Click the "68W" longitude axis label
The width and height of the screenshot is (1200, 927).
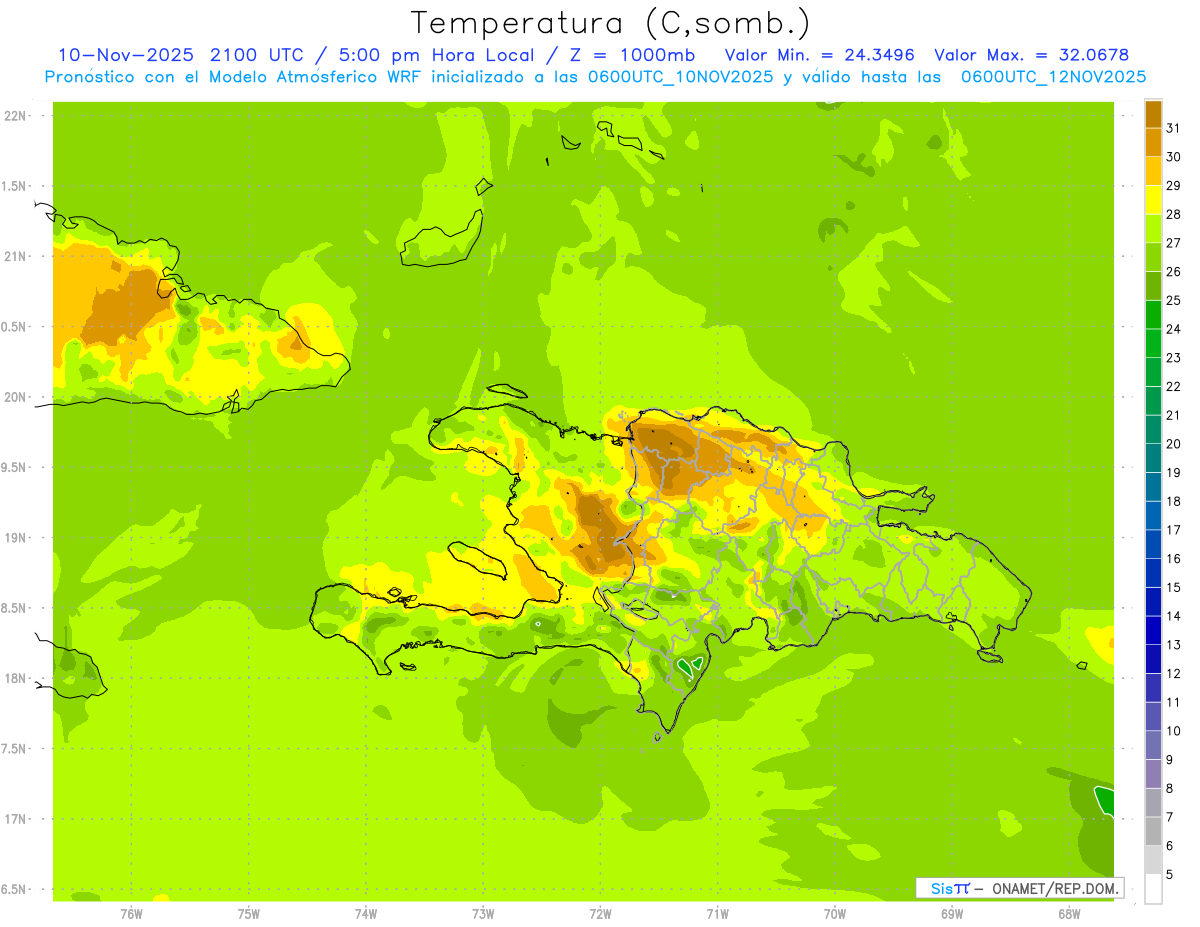coord(1069,914)
